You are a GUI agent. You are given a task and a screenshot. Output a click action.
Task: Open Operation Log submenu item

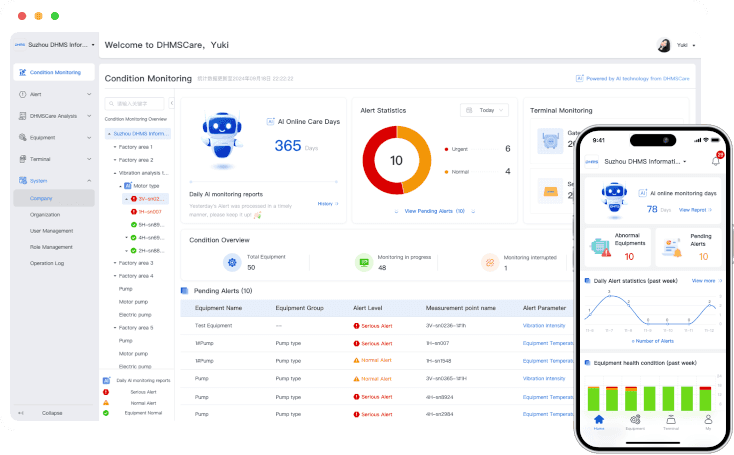(47, 264)
